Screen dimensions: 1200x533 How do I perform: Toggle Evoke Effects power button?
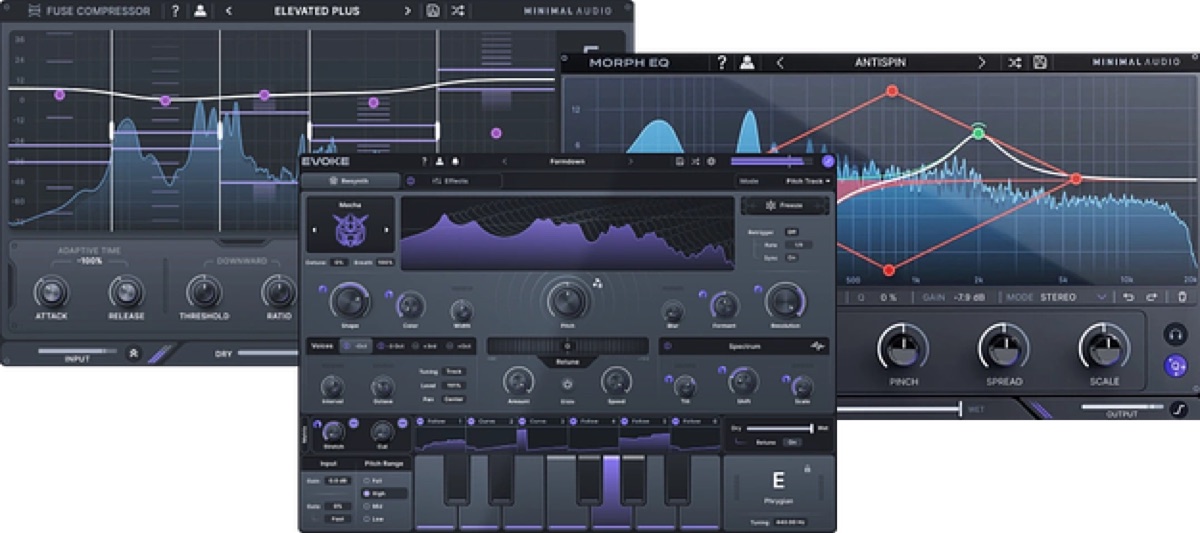411,181
